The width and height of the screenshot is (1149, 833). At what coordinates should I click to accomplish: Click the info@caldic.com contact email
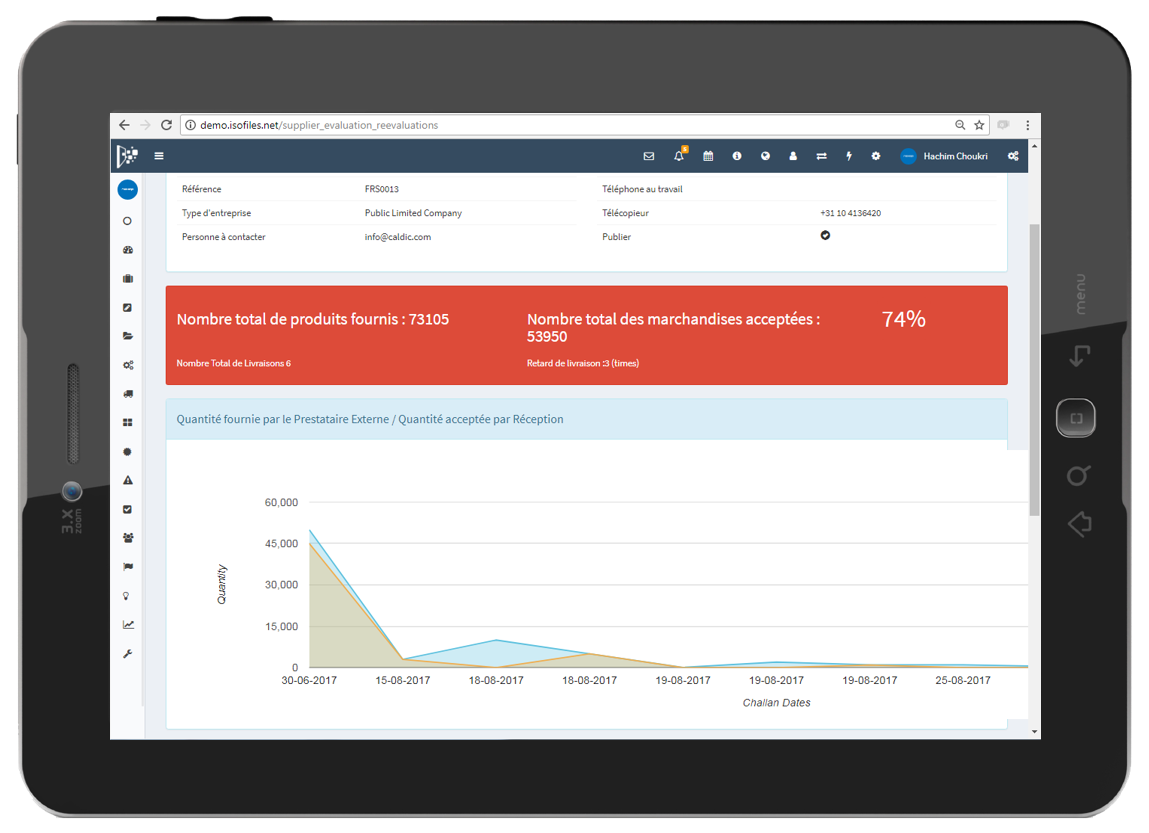398,237
